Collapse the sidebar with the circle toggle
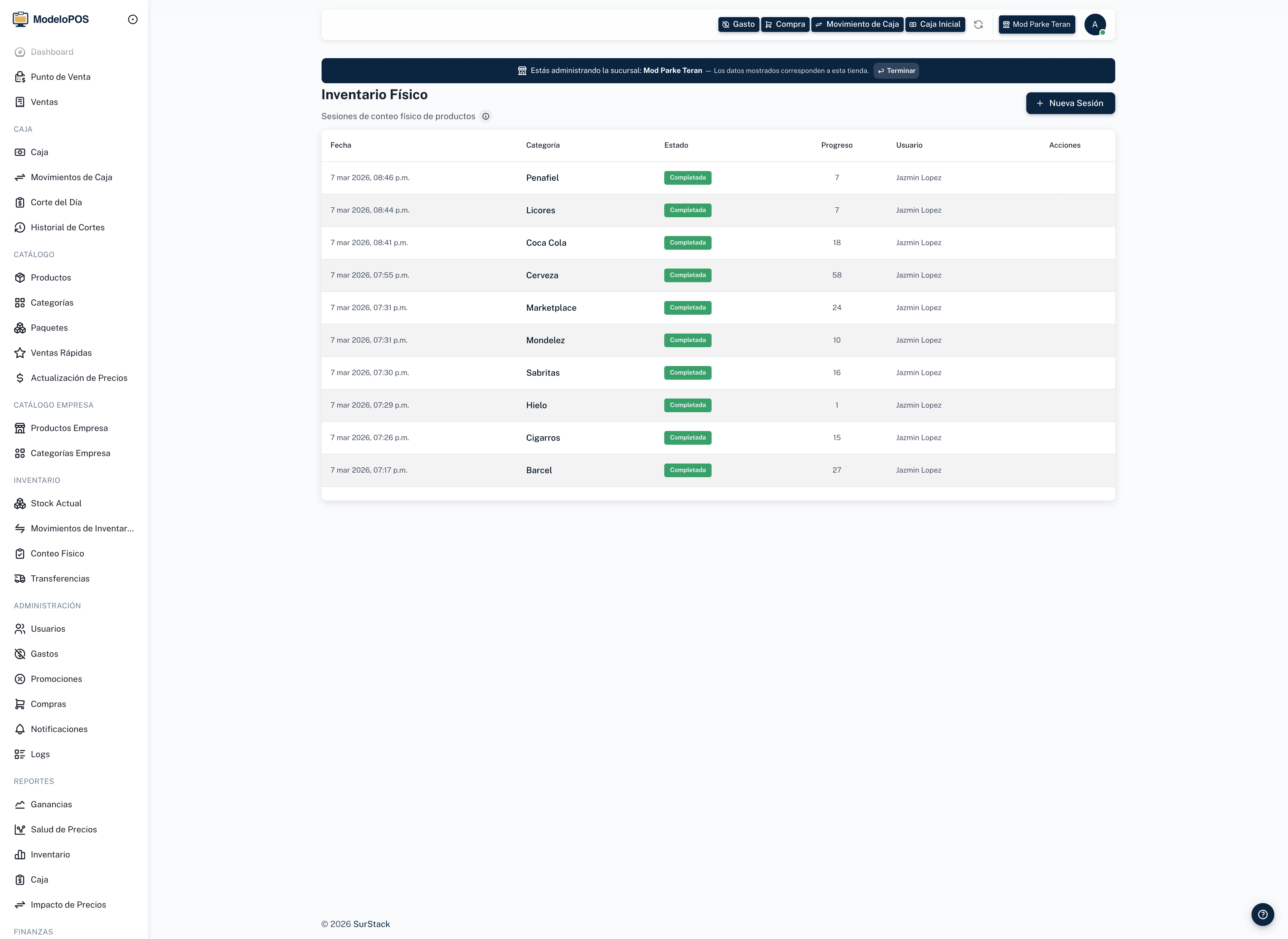This screenshot has width=1288, height=939. point(133,19)
